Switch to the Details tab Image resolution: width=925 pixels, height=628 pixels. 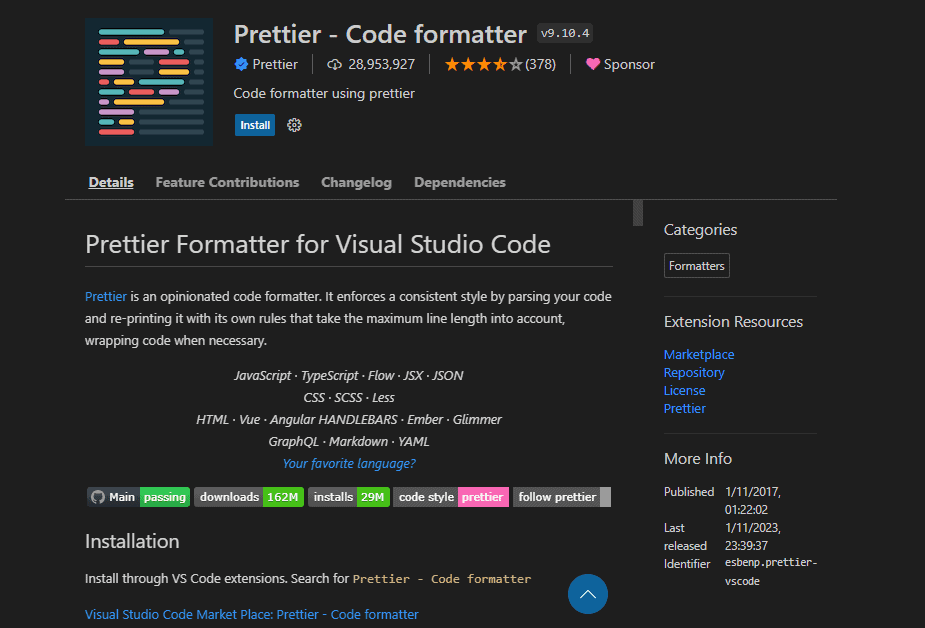(111, 182)
